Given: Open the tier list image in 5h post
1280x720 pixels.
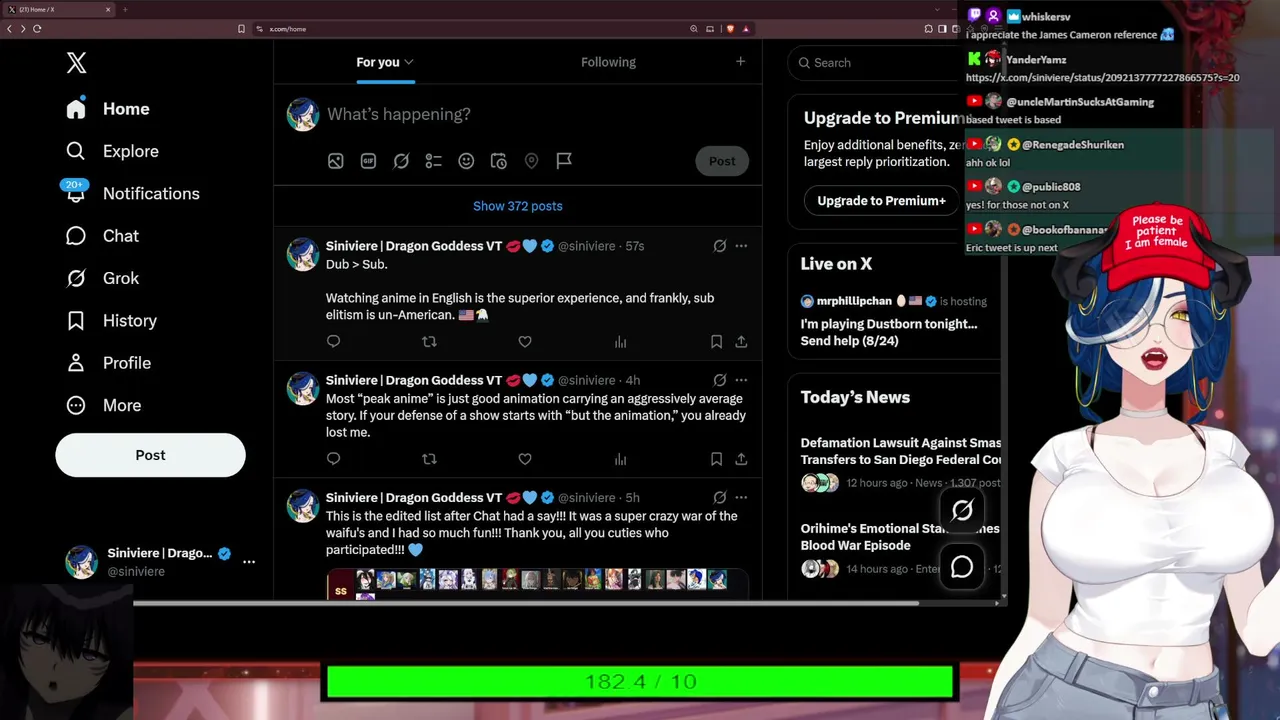Looking at the screenshot, I should (x=538, y=584).
